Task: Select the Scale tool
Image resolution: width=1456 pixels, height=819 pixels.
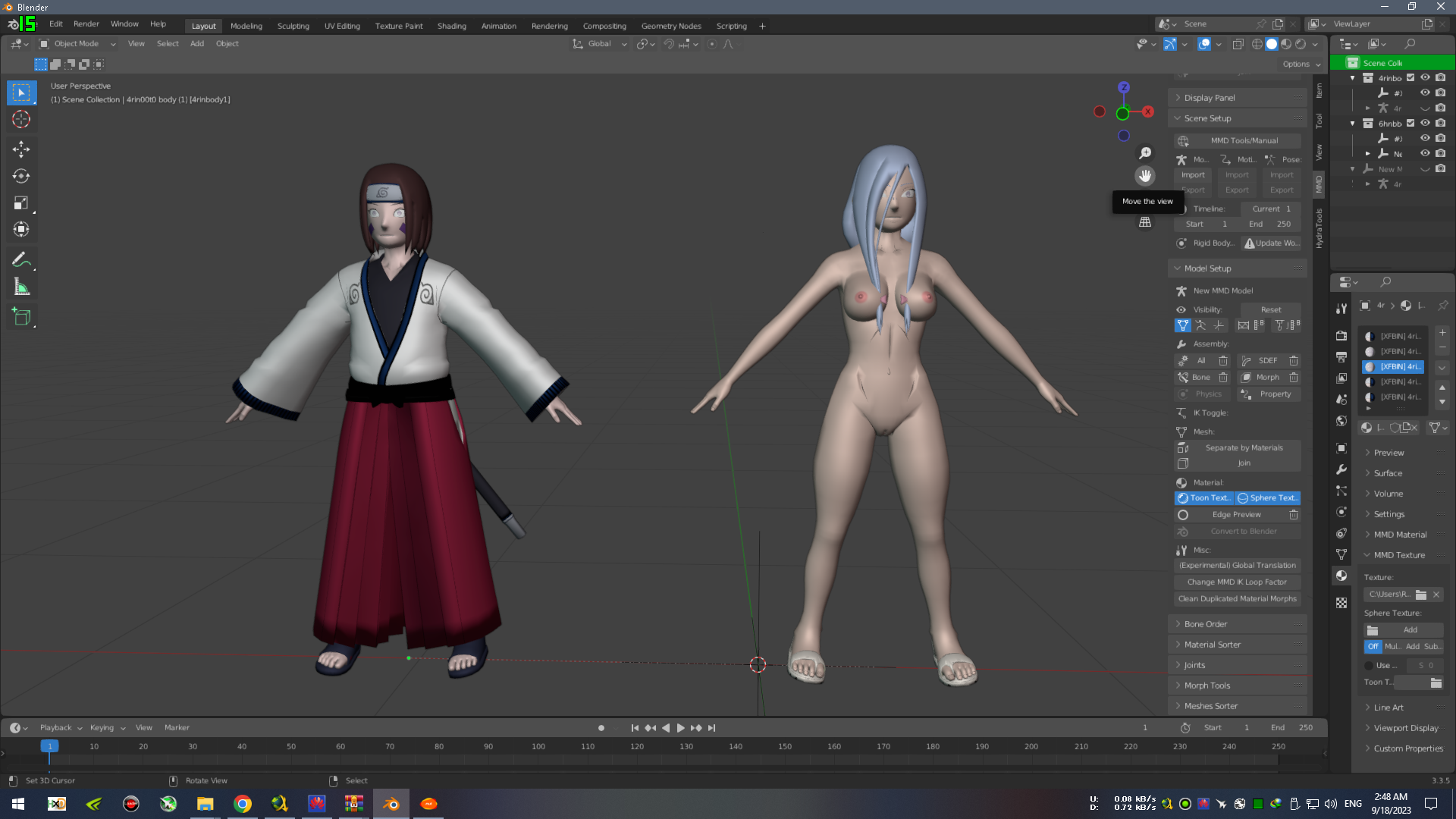Action: (21, 202)
